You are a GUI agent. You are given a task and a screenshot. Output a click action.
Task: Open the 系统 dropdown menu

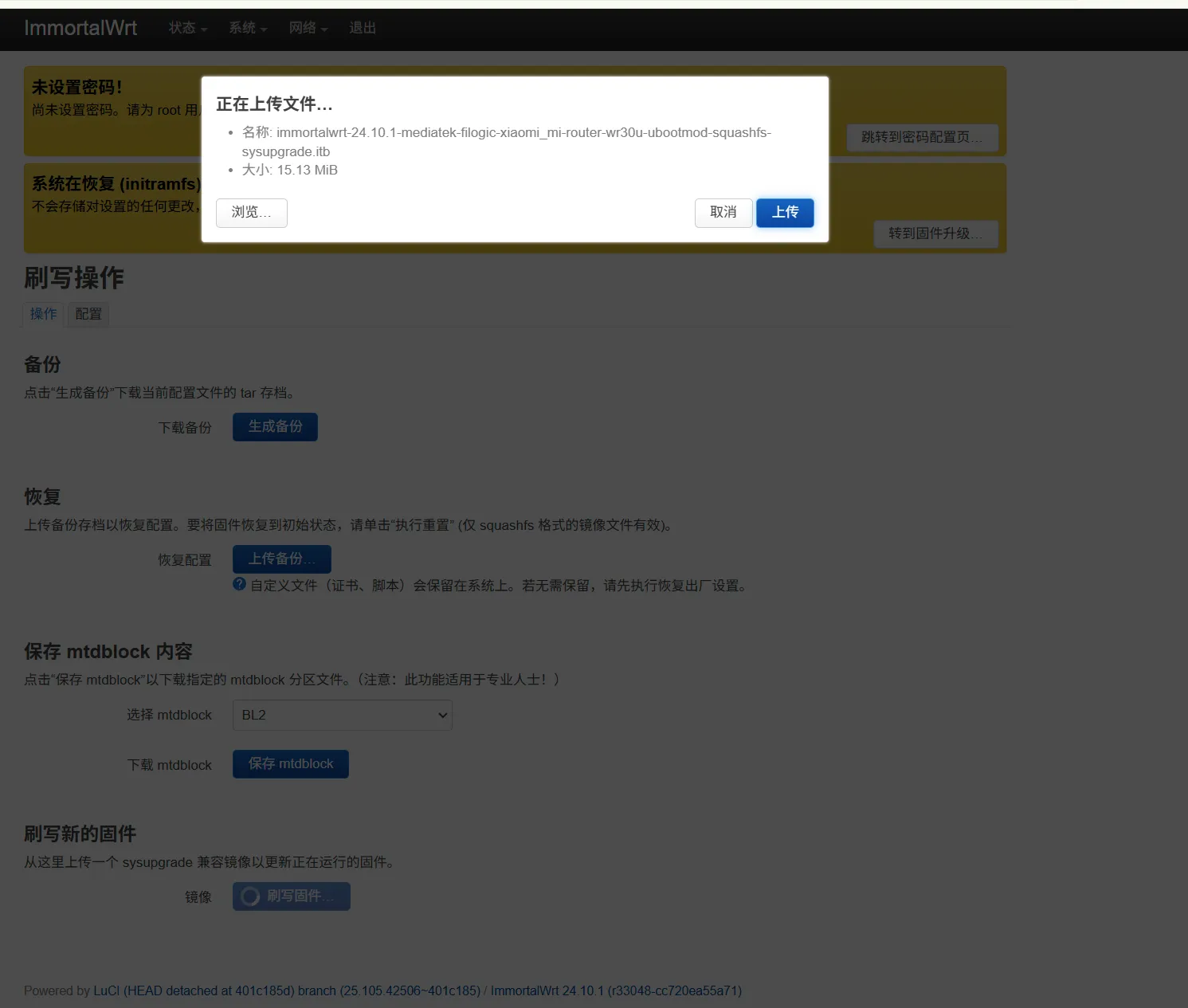[x=248, y=28]
